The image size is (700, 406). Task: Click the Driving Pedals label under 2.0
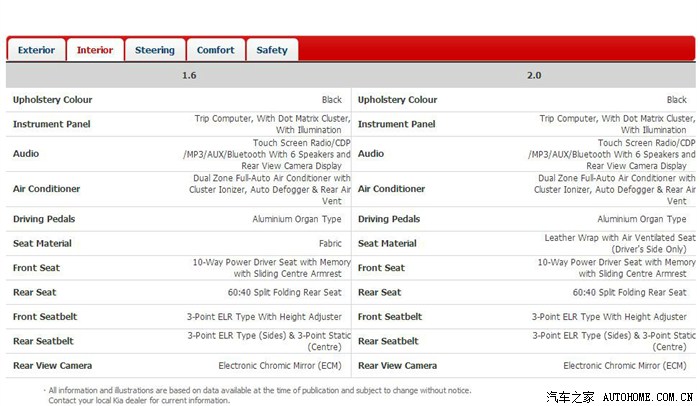pos(388,219)
